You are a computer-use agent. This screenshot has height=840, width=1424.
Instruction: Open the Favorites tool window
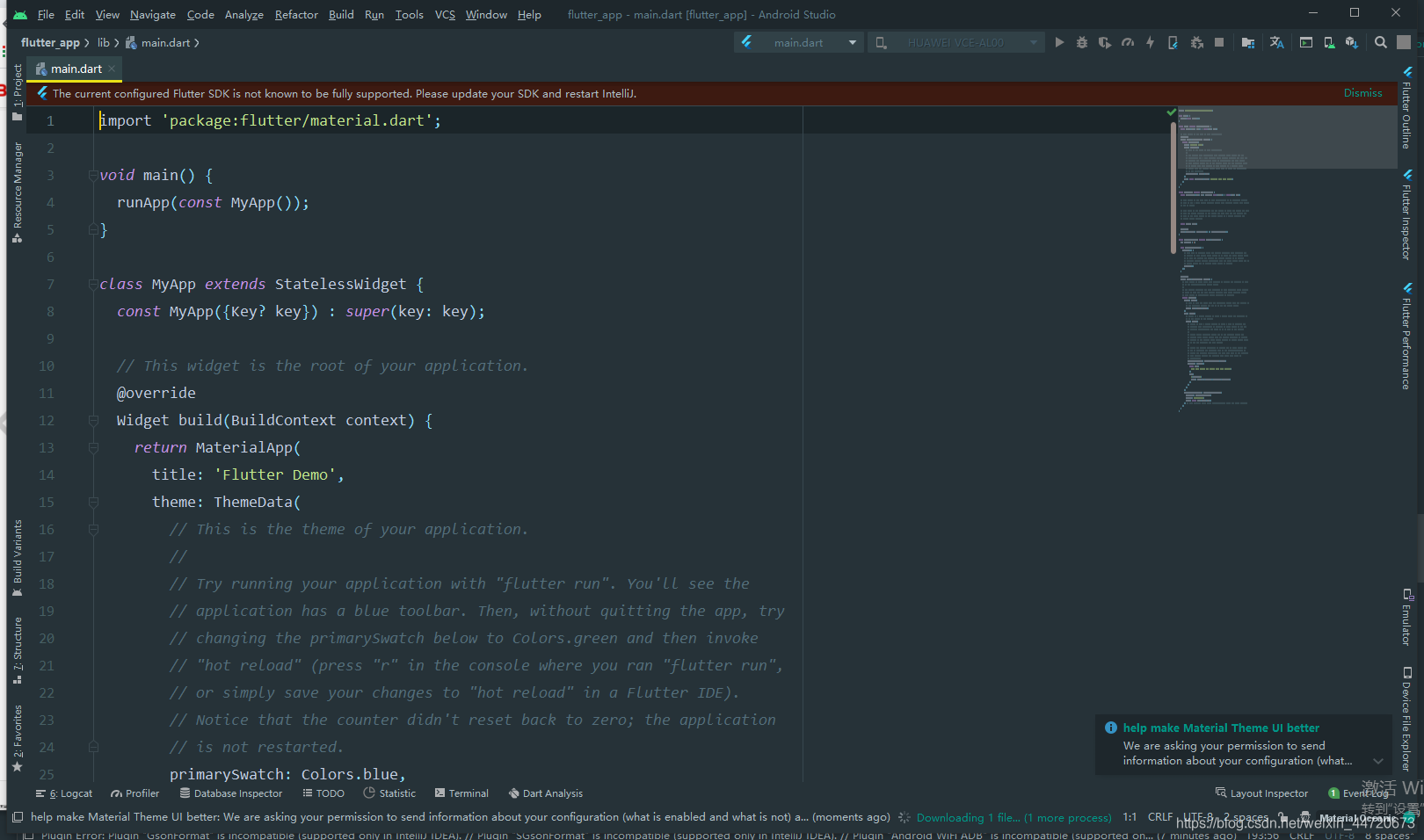tap(17, 738)
